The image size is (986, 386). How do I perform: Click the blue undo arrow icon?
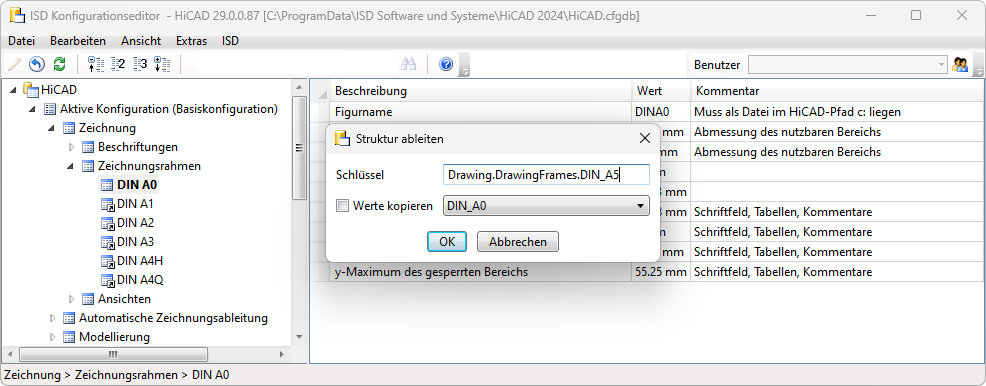click(x=37, y=64)
